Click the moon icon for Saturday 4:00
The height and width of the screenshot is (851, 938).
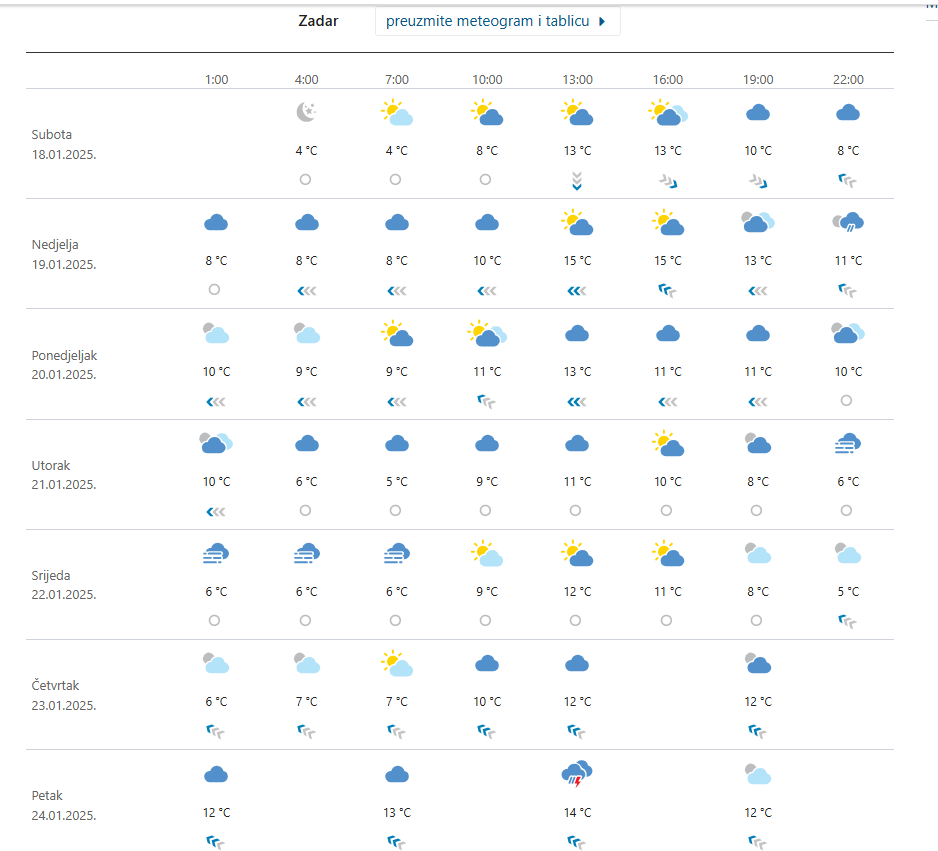(x=306, y=113)
